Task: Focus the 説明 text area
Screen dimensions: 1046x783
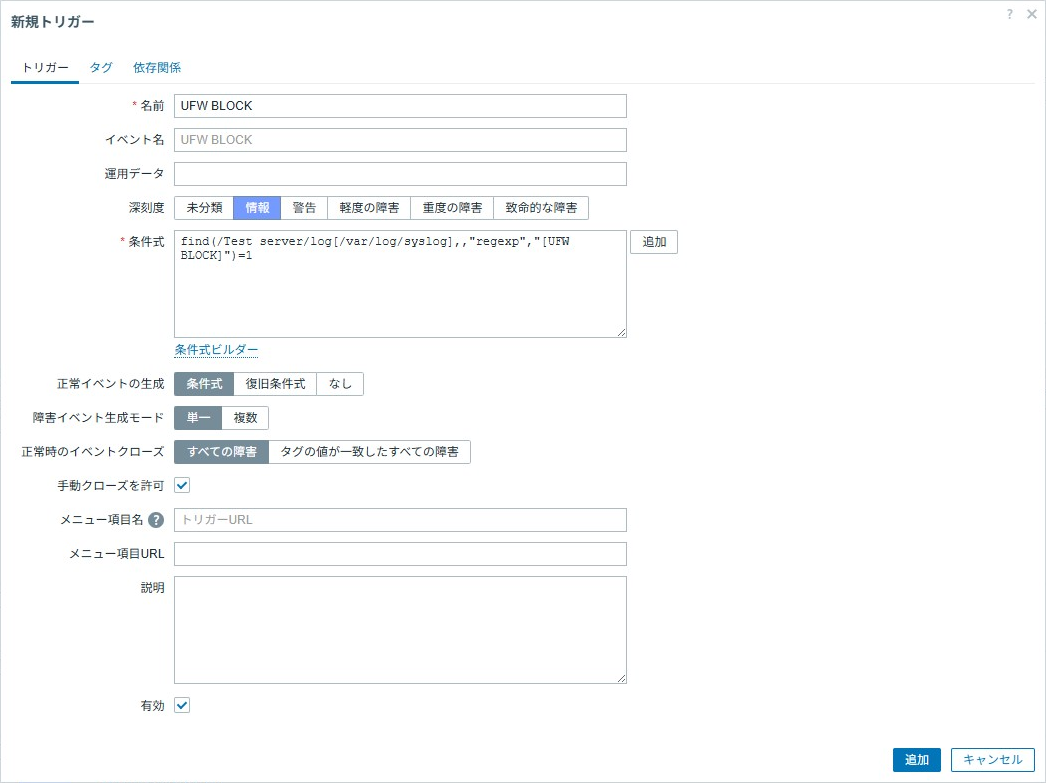Action: coord(400,630)
